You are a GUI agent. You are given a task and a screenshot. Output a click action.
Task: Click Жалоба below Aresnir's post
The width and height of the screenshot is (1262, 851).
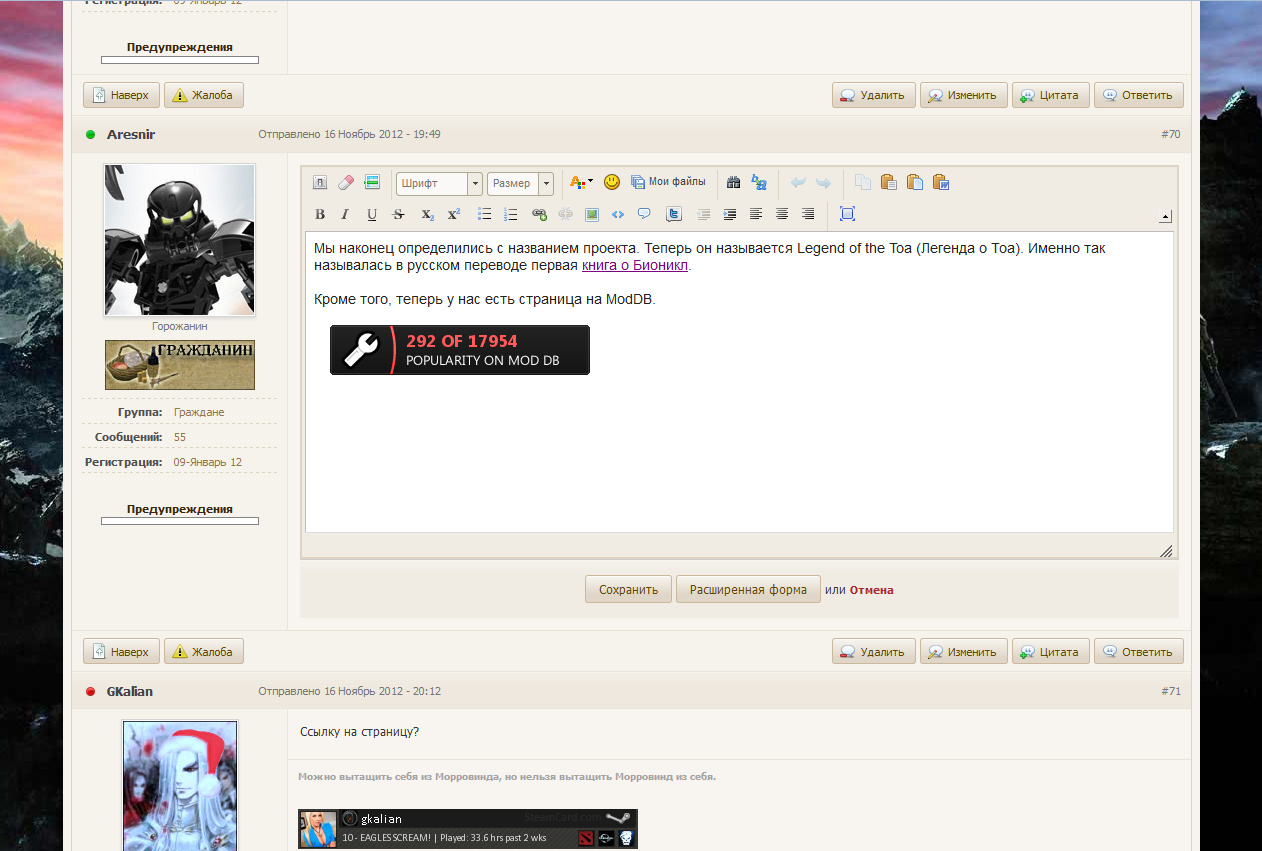[204, 652]
